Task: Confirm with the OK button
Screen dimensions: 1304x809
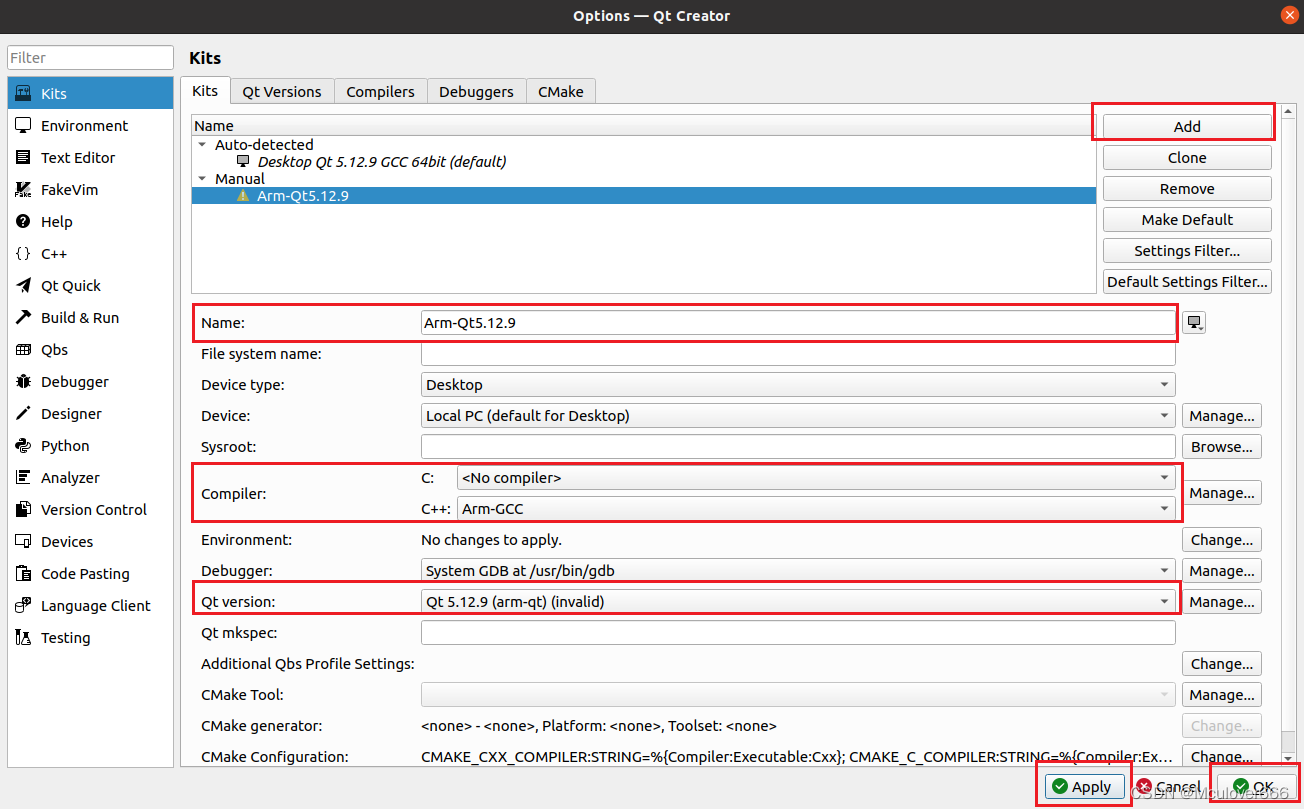Action: coord(1254,787)
